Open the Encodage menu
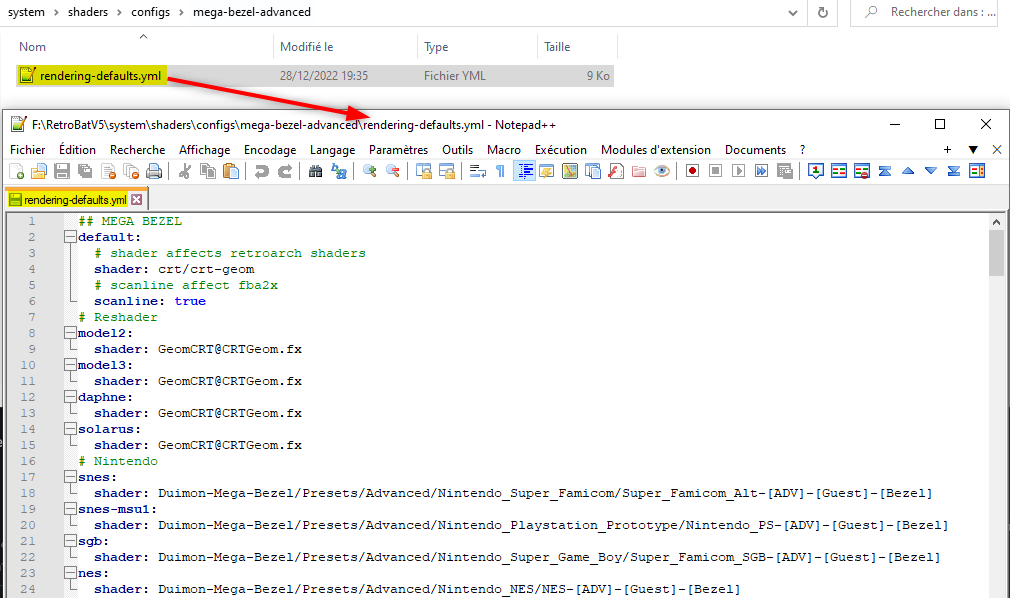 pyautogui.click(x=270, y=150)
